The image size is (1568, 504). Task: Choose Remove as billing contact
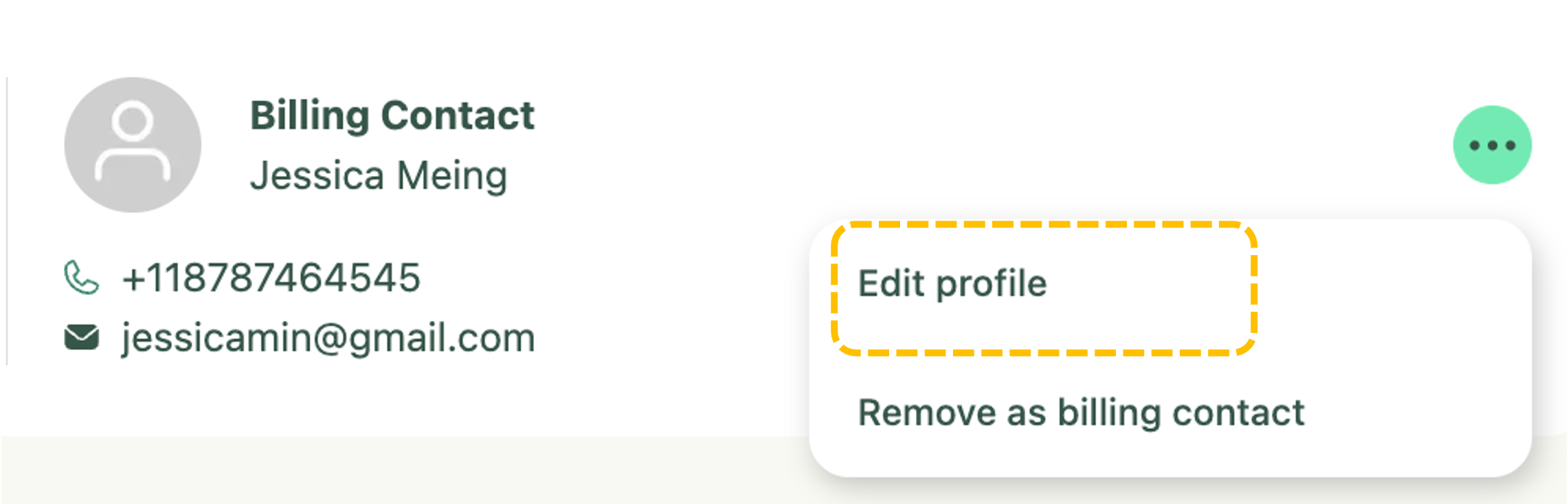(x=1081, y=413)
